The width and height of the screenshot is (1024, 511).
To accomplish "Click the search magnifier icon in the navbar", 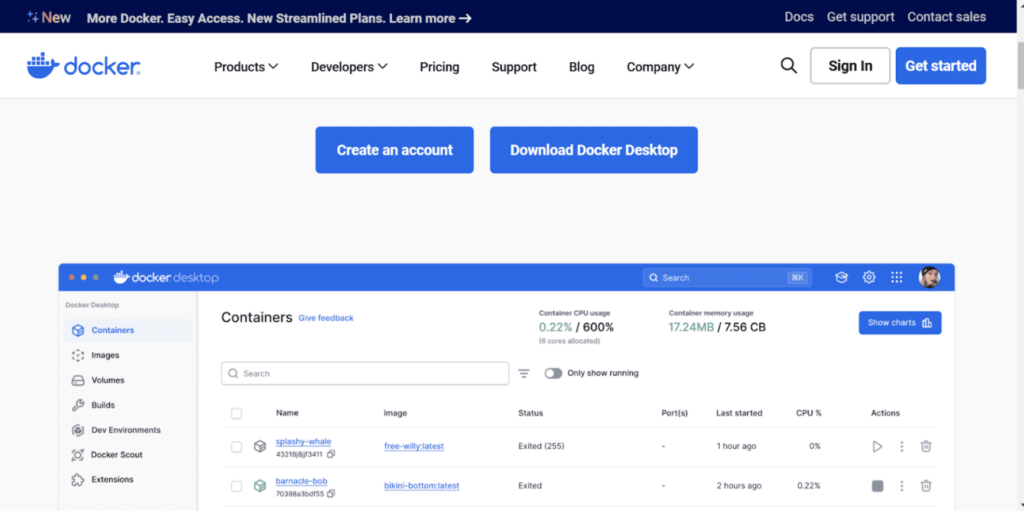I will (x=789, y=65).
